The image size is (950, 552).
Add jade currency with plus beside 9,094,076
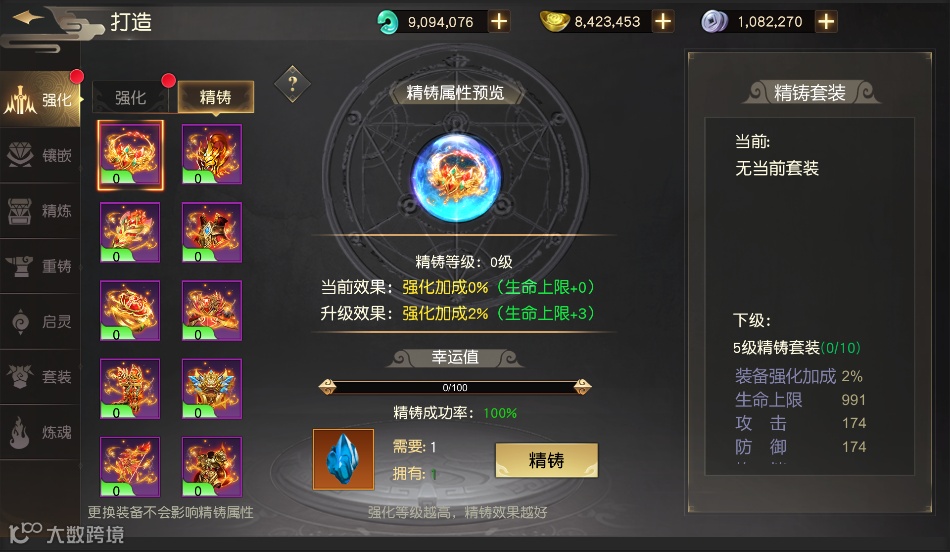pos(499,22)
